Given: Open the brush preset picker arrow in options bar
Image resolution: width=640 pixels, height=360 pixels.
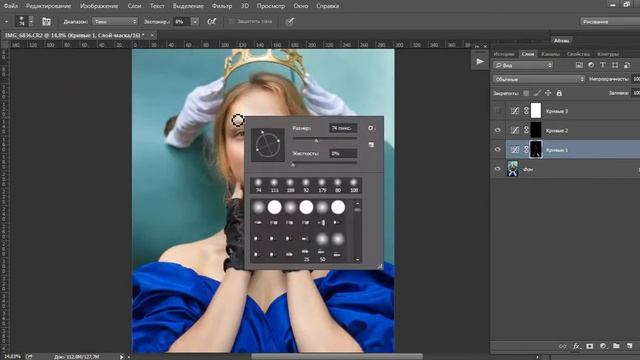Looking at the screenshot, I should [x=31, y=21].
